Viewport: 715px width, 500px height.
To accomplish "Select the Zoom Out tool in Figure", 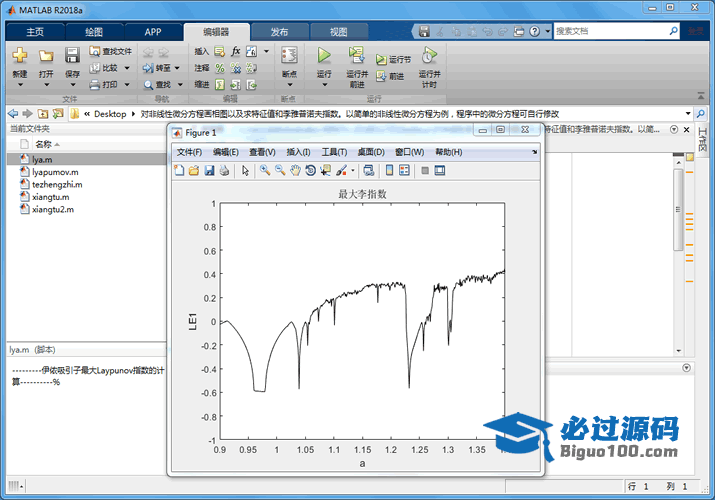I will (x=280, y=170).
